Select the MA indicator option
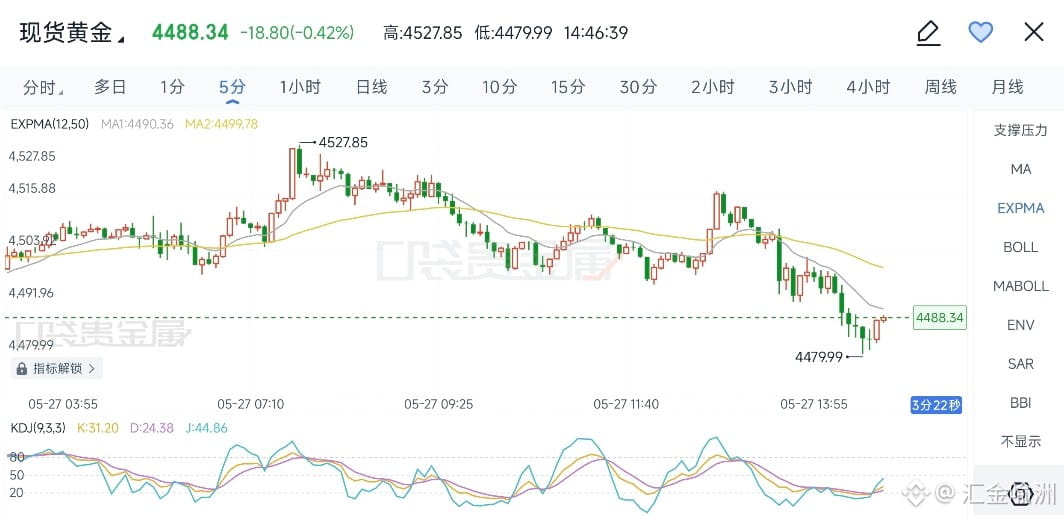 [1021, 169]
